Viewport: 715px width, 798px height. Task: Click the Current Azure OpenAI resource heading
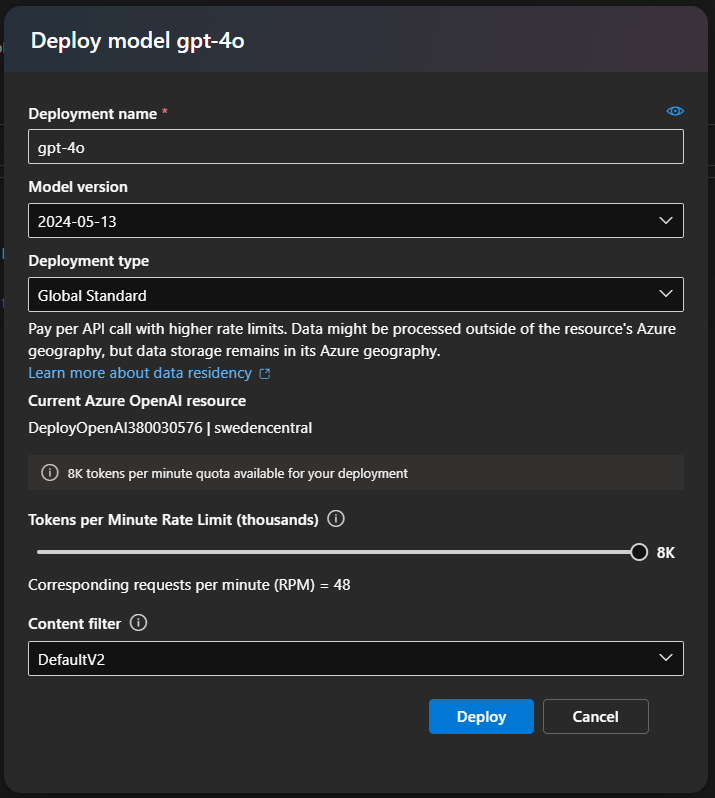click(x=137, y=401)
